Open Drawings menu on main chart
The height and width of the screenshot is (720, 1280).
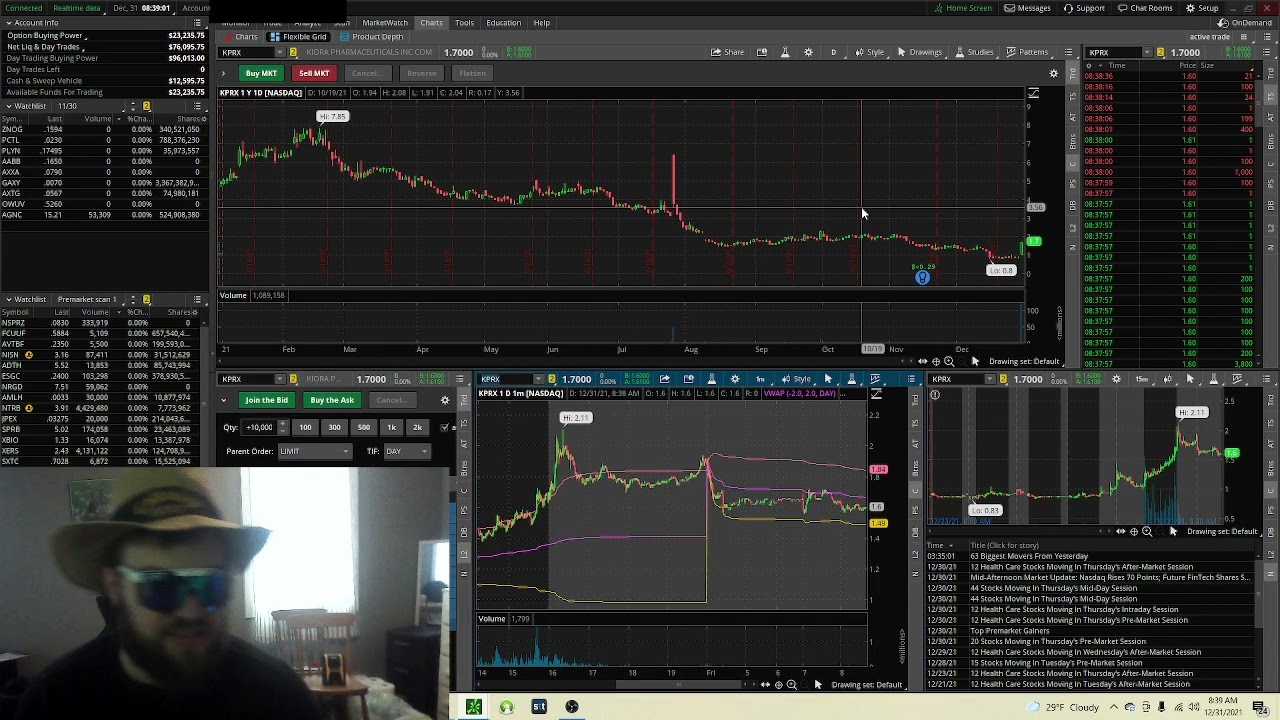click(x=920, y=52)
